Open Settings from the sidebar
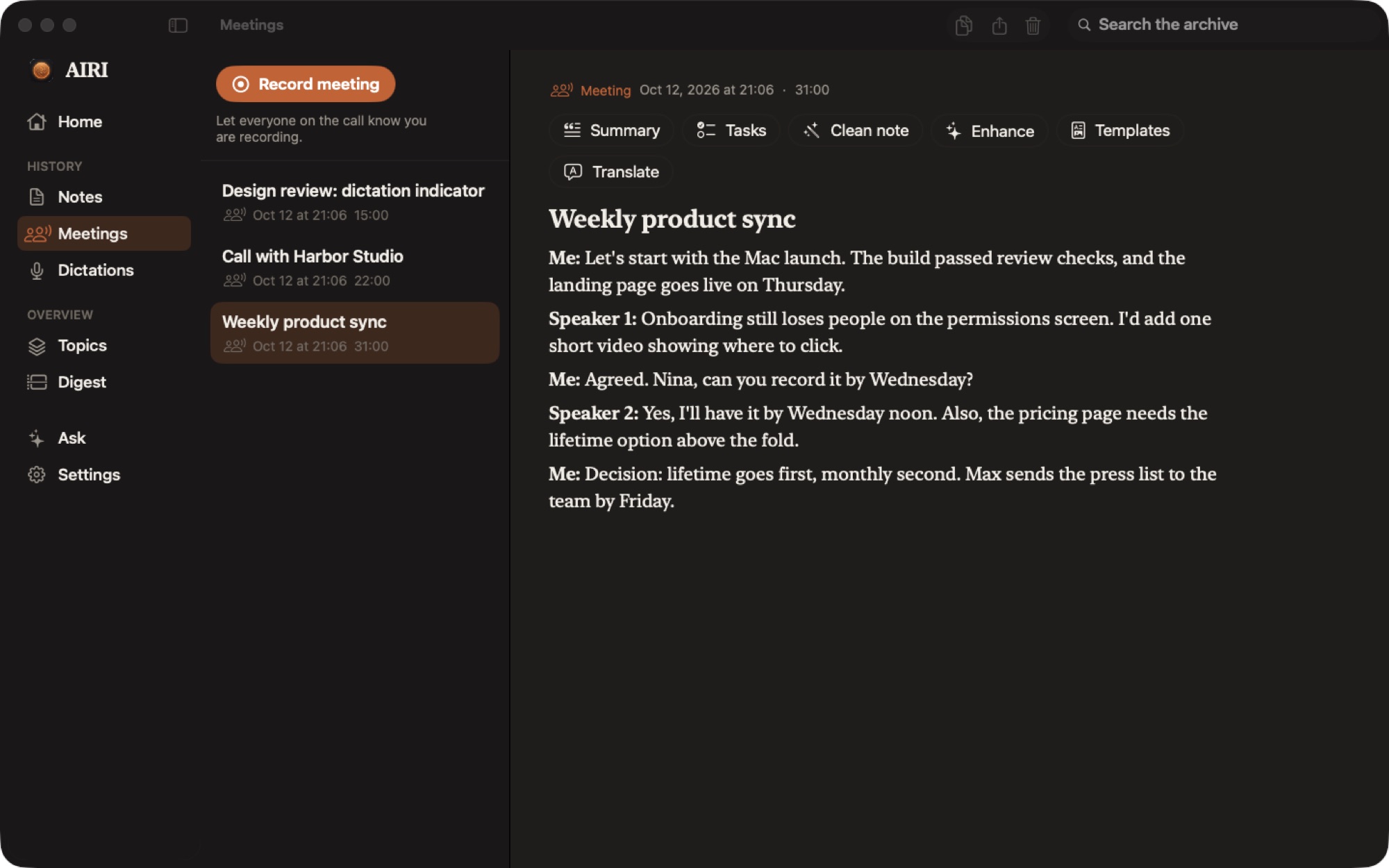 [104, 474]
